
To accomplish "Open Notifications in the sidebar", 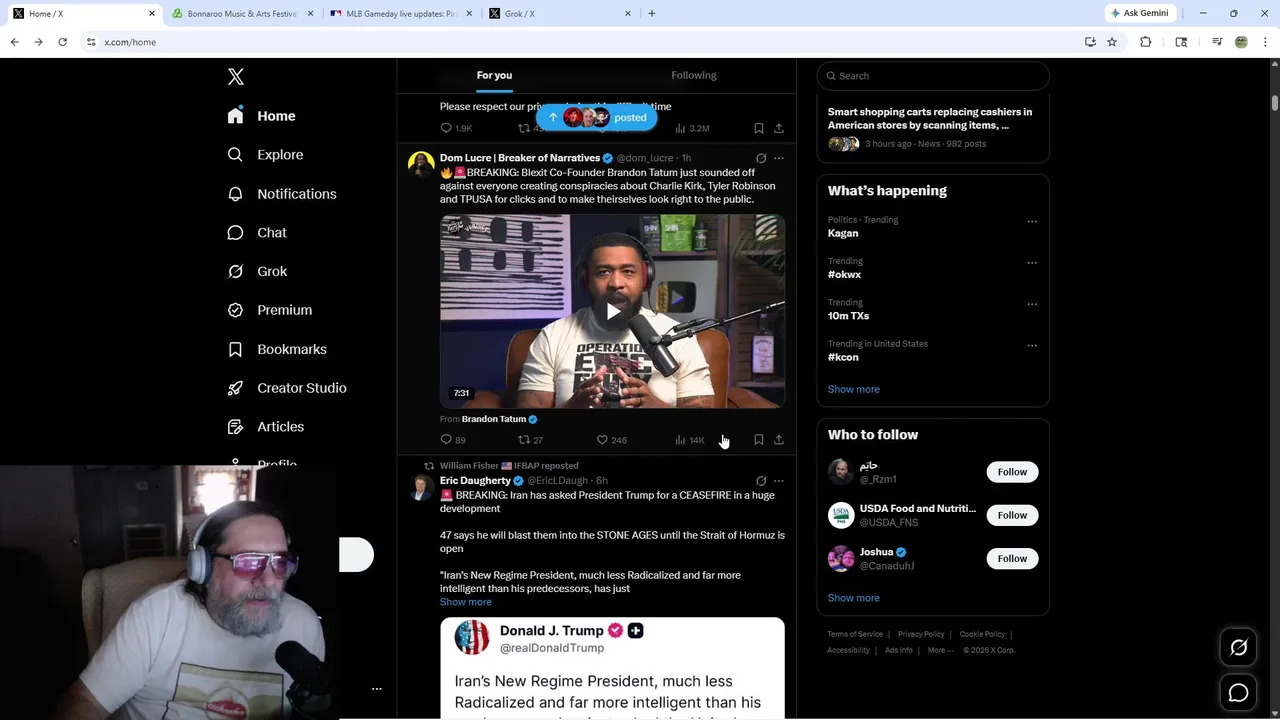I will point(281,194).
